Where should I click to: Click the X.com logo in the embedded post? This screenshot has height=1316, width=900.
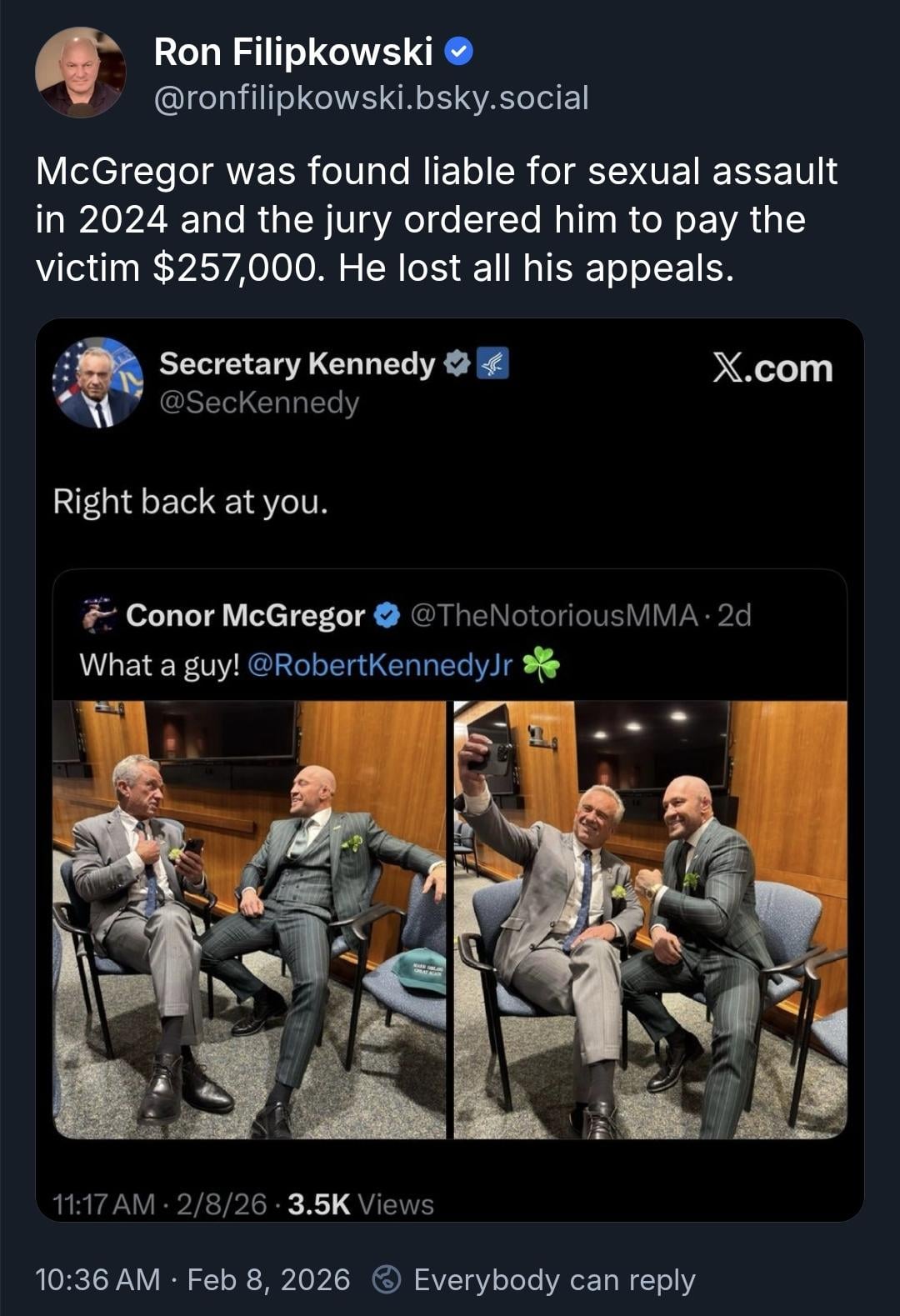point(772,368)
